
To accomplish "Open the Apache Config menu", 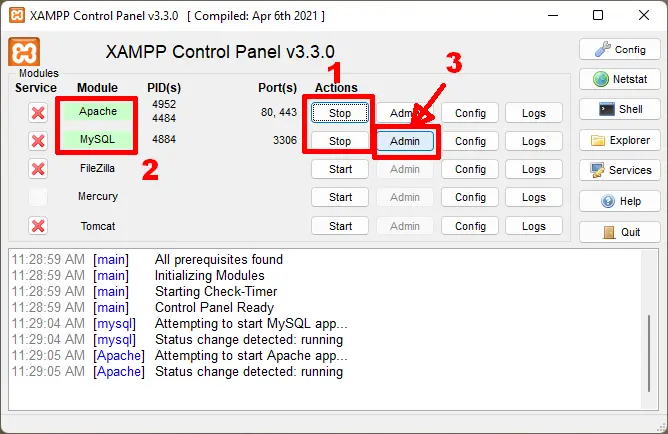I will 470,113.
